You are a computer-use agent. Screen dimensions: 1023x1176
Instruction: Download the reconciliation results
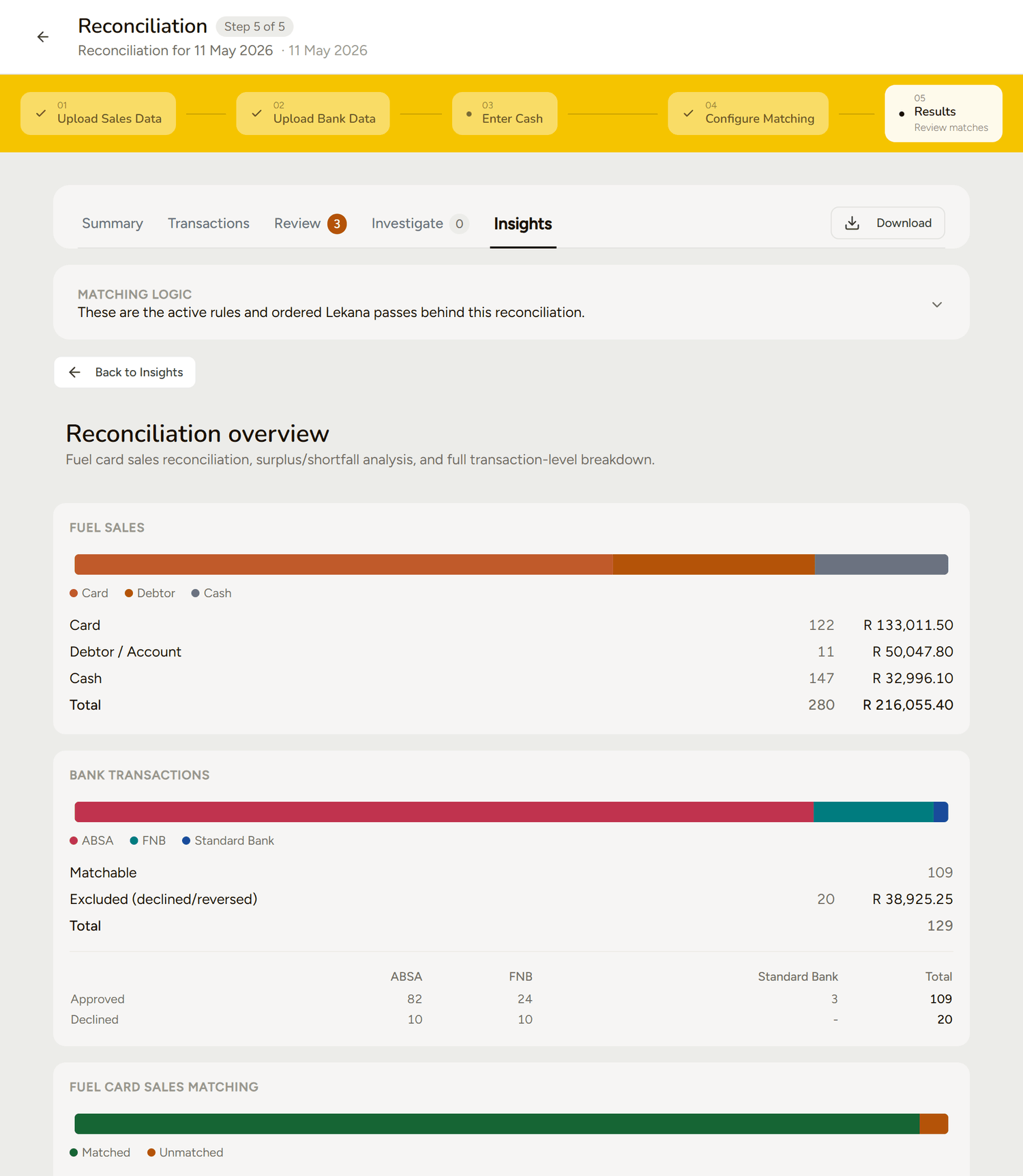887,223
